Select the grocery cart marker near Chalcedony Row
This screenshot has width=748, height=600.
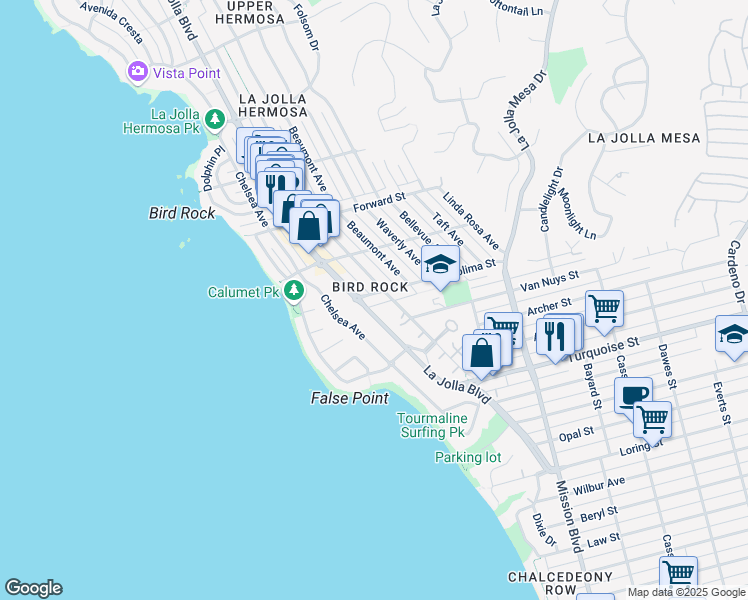tap(678, 576)
